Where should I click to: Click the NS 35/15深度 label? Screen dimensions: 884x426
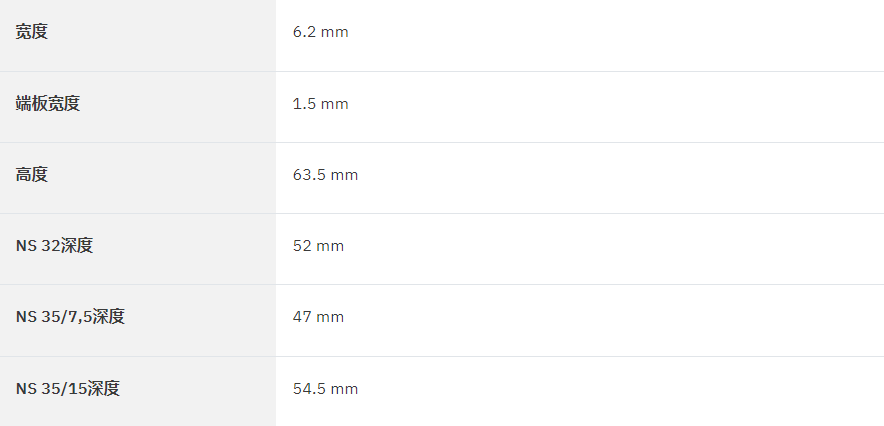(x=68, y=389)
